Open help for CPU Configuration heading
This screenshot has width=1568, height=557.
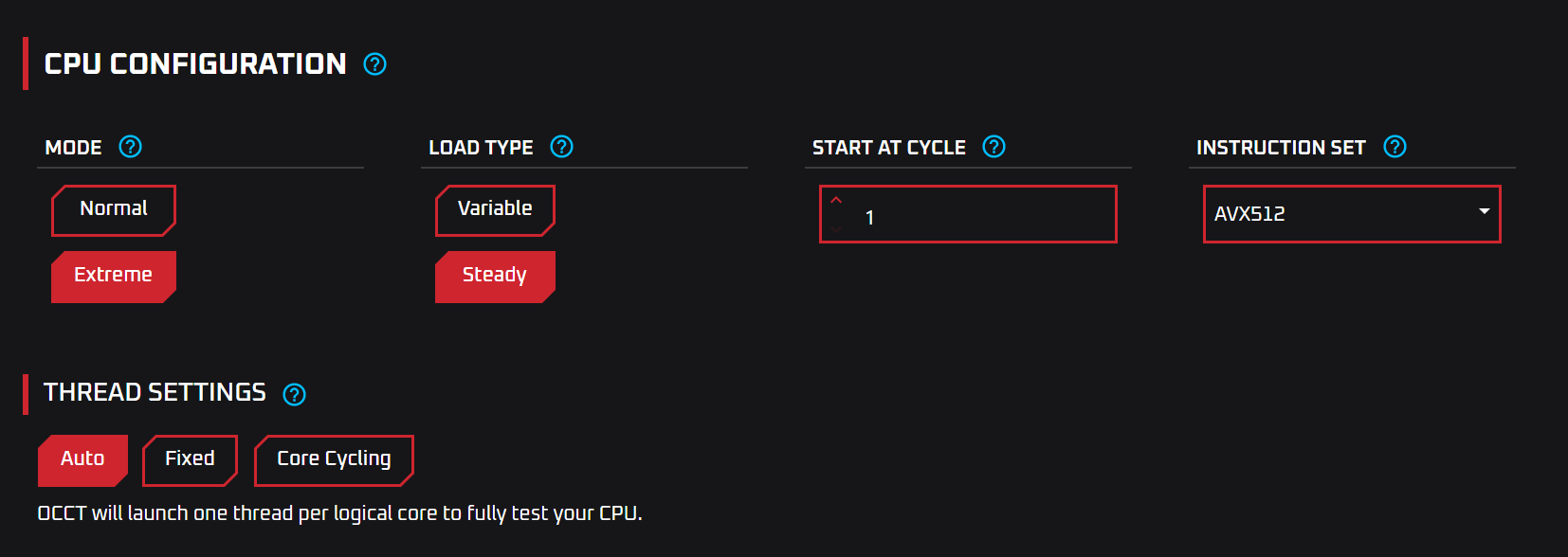(x=374, y=64)
